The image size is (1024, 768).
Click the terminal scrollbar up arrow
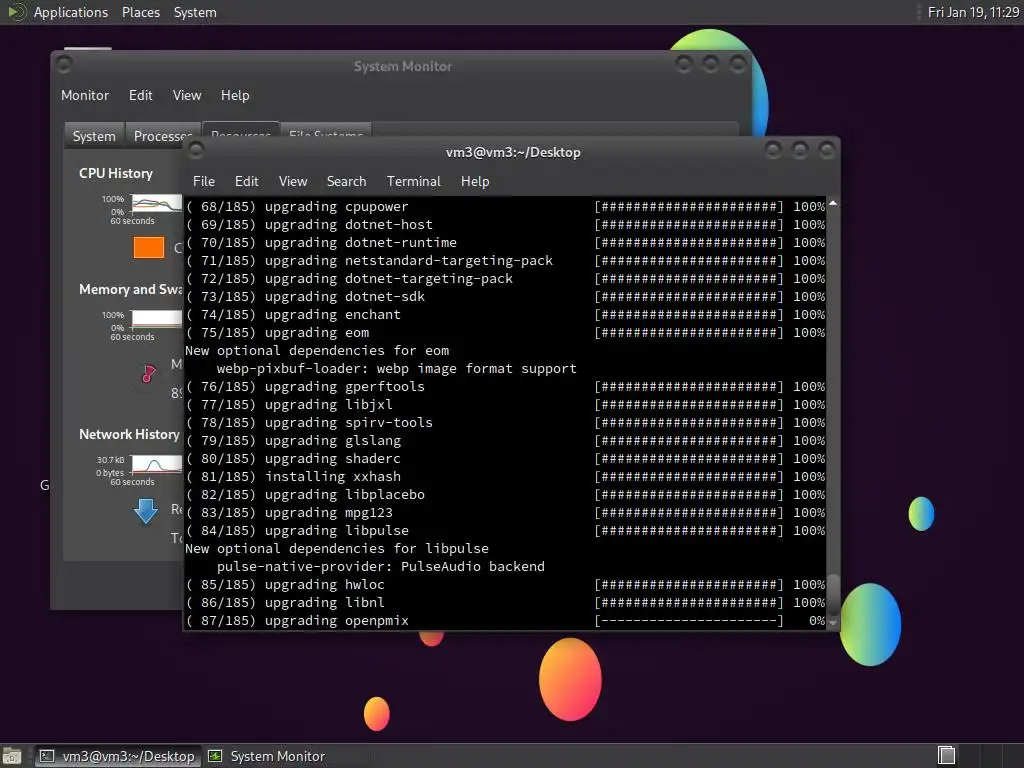833,204
